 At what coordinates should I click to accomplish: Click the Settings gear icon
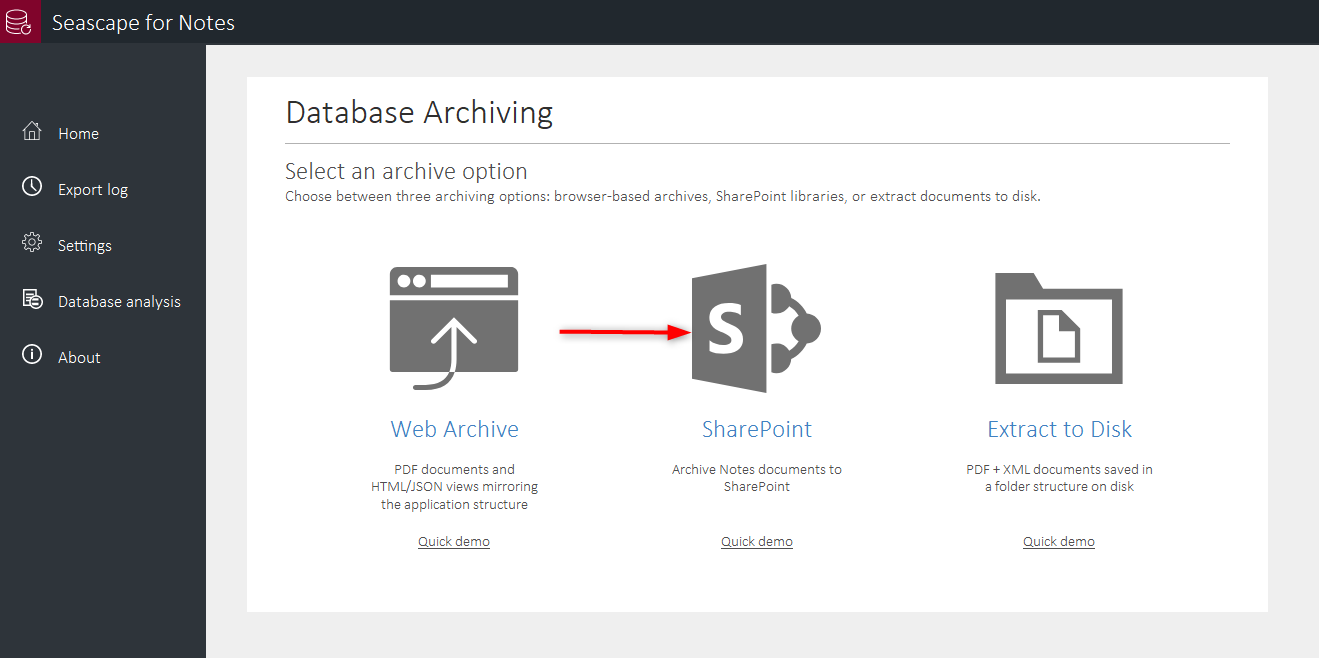[x=32, y=243]
